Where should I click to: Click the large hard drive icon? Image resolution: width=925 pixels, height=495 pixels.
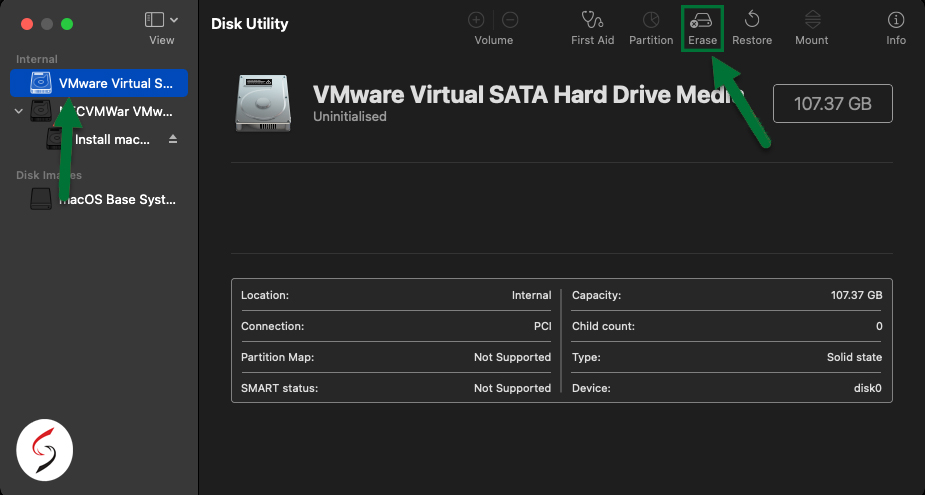coord(263,103)
